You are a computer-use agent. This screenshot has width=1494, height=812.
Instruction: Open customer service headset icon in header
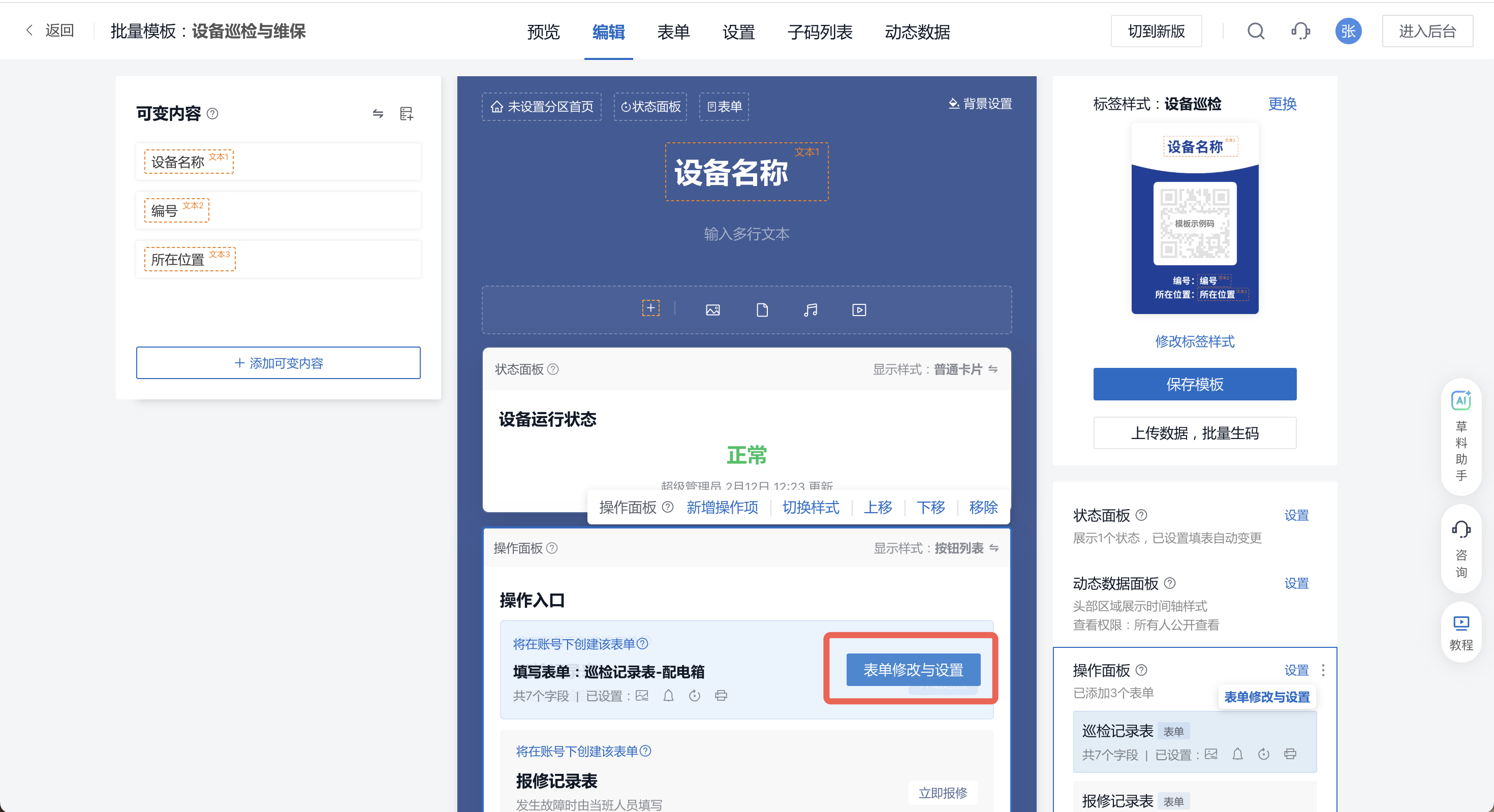1300,30
